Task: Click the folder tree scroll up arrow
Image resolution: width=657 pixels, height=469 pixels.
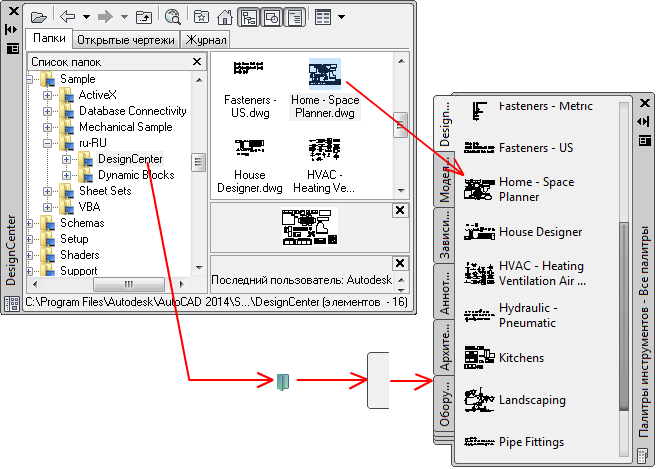Action: [199, 79]
